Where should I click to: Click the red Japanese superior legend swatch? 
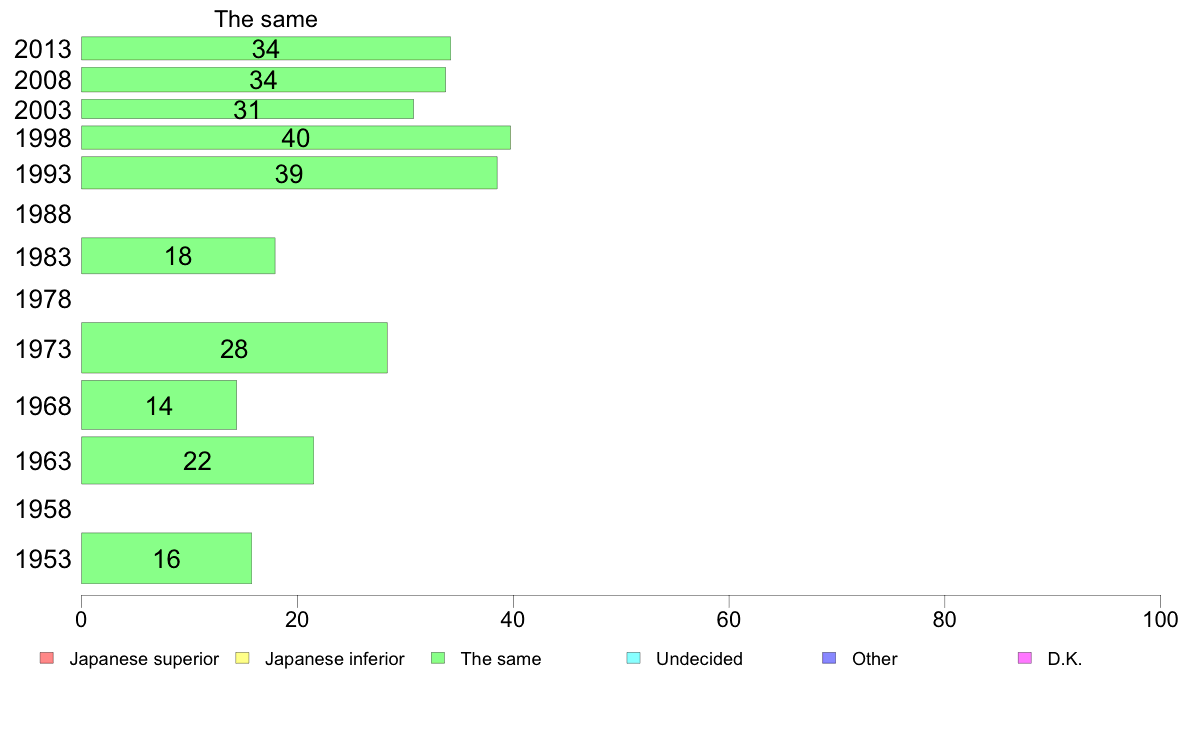click(47, 658)
